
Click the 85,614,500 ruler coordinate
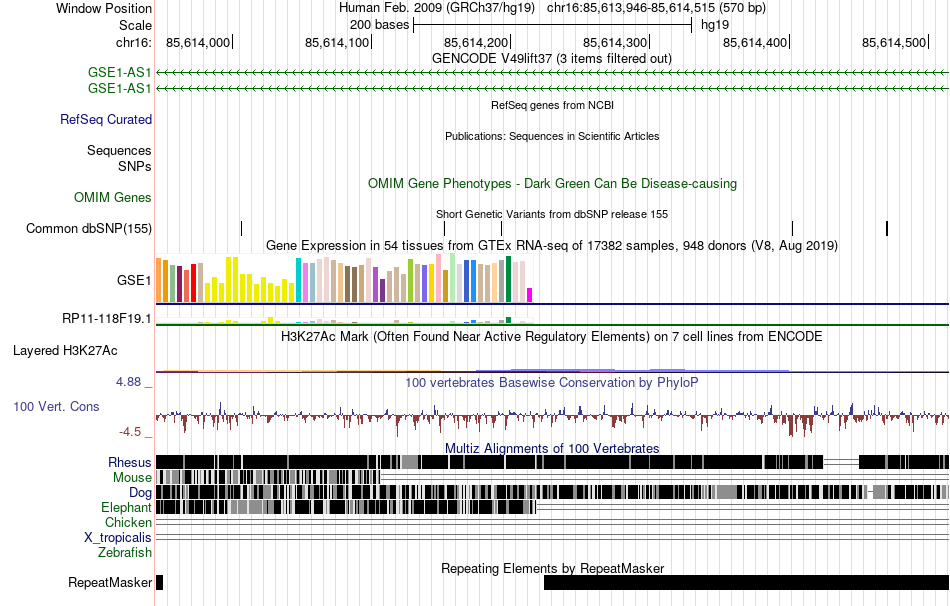tap(894, 42)
